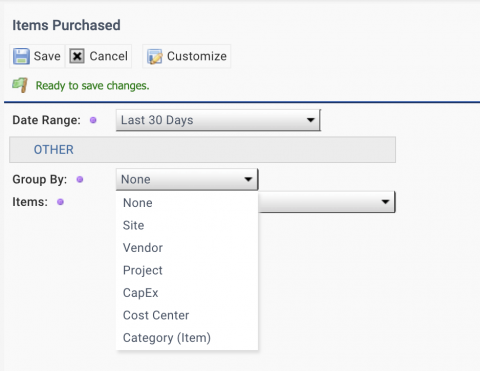The width and height of the screenshot is (480, 371).
Task: Click the Customize button label
Action: [197, 56]
